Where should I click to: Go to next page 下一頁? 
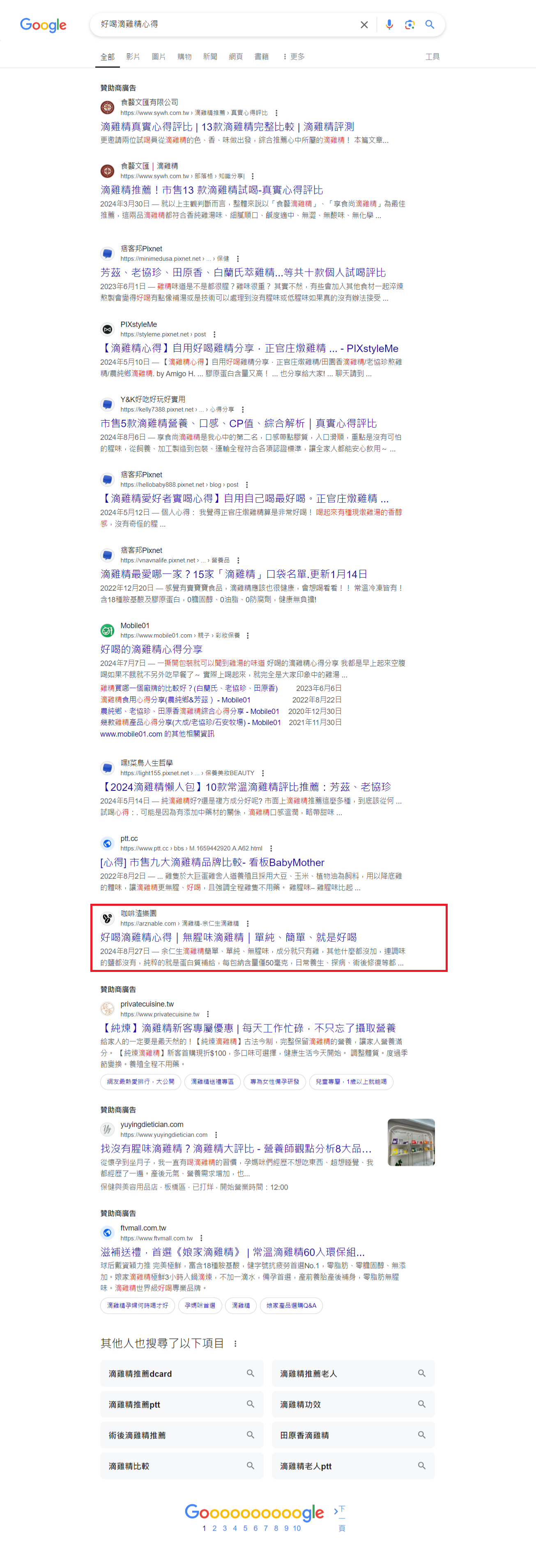point(341,1519)
